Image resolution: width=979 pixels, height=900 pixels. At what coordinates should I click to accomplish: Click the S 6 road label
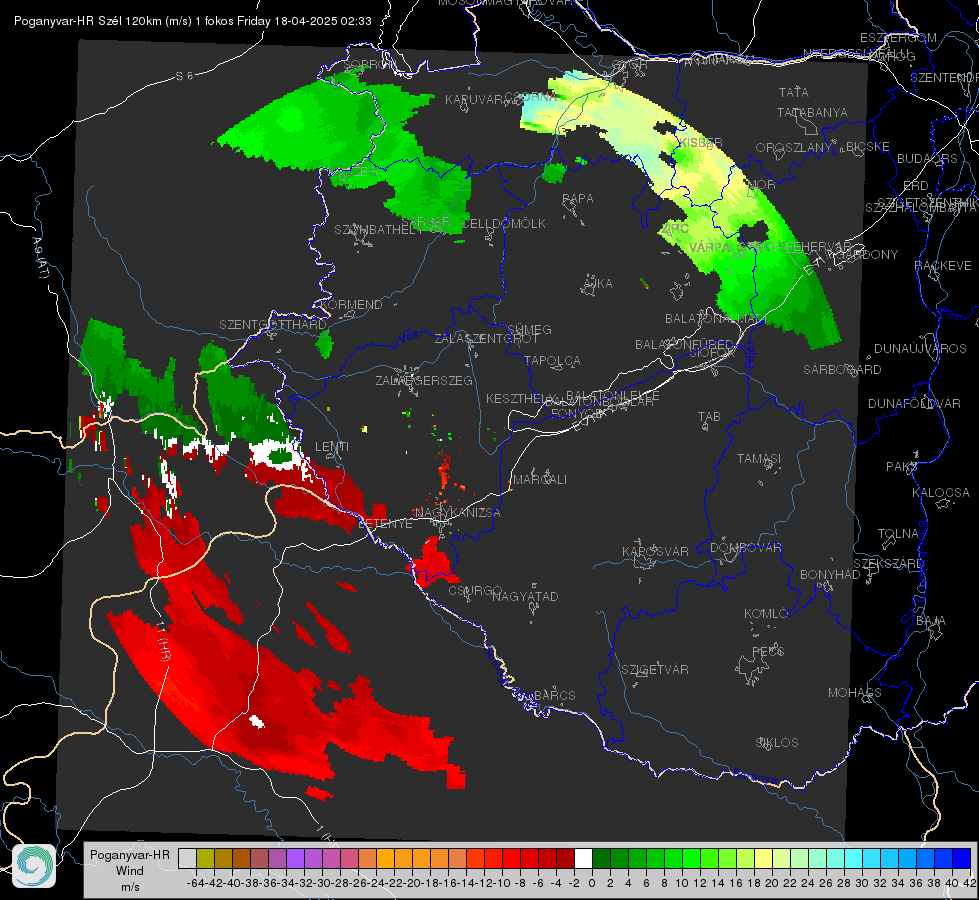coord(184,76)
